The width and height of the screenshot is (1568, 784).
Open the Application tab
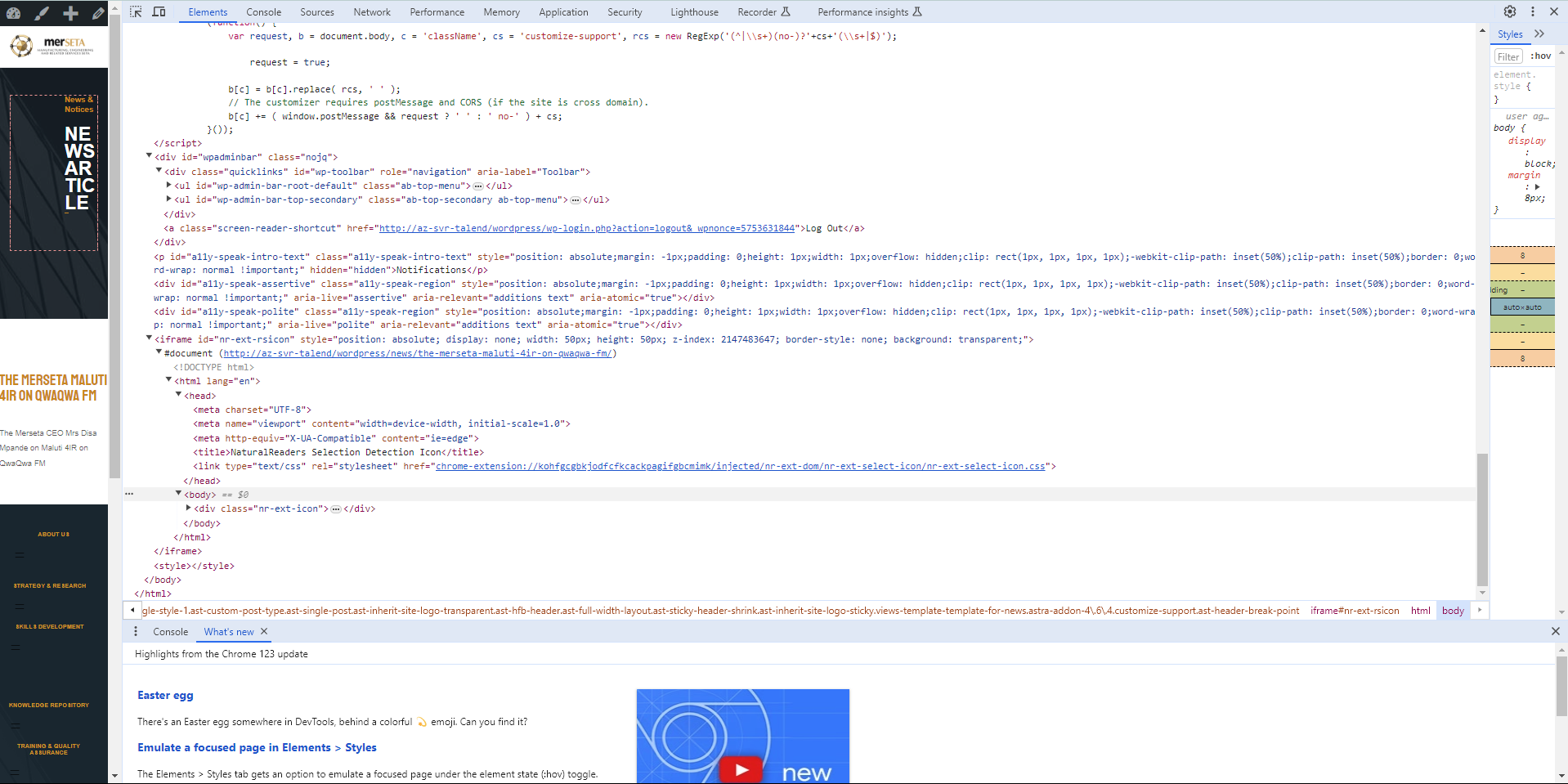pyautogui.click(x=563, y=12)
